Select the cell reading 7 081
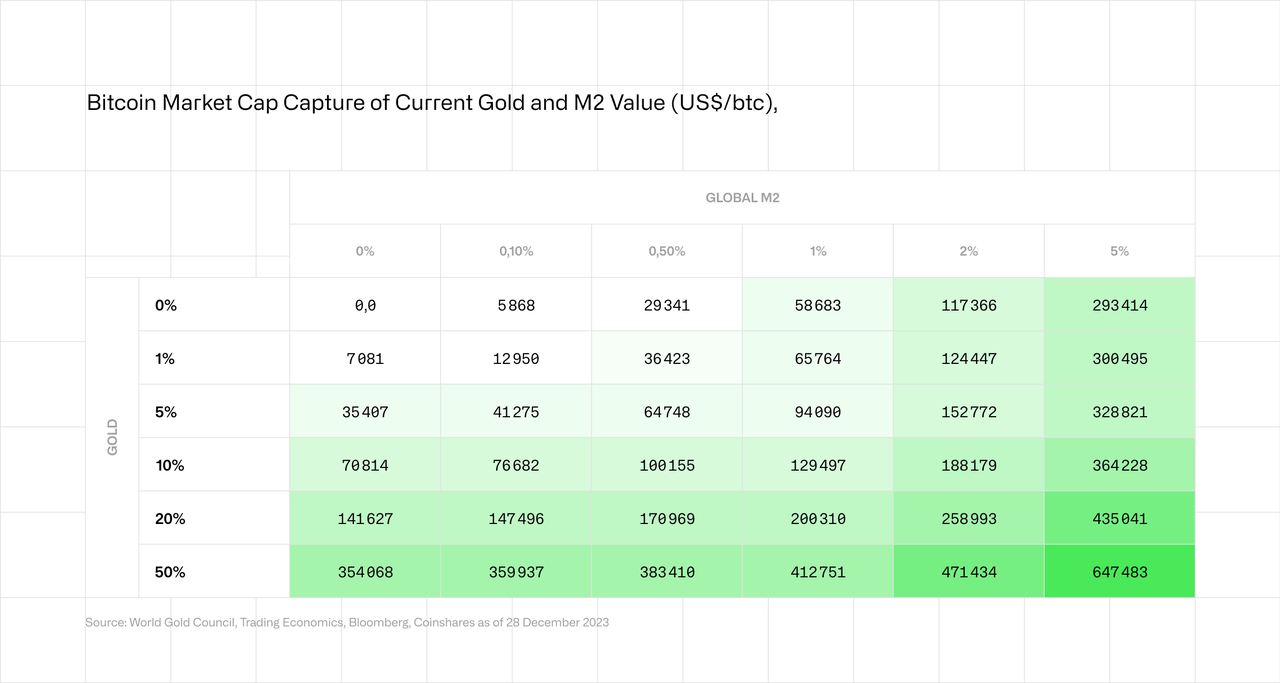The height and width of the screenshot is (683, 1280). pyautogui.click(x=365, y=358)
